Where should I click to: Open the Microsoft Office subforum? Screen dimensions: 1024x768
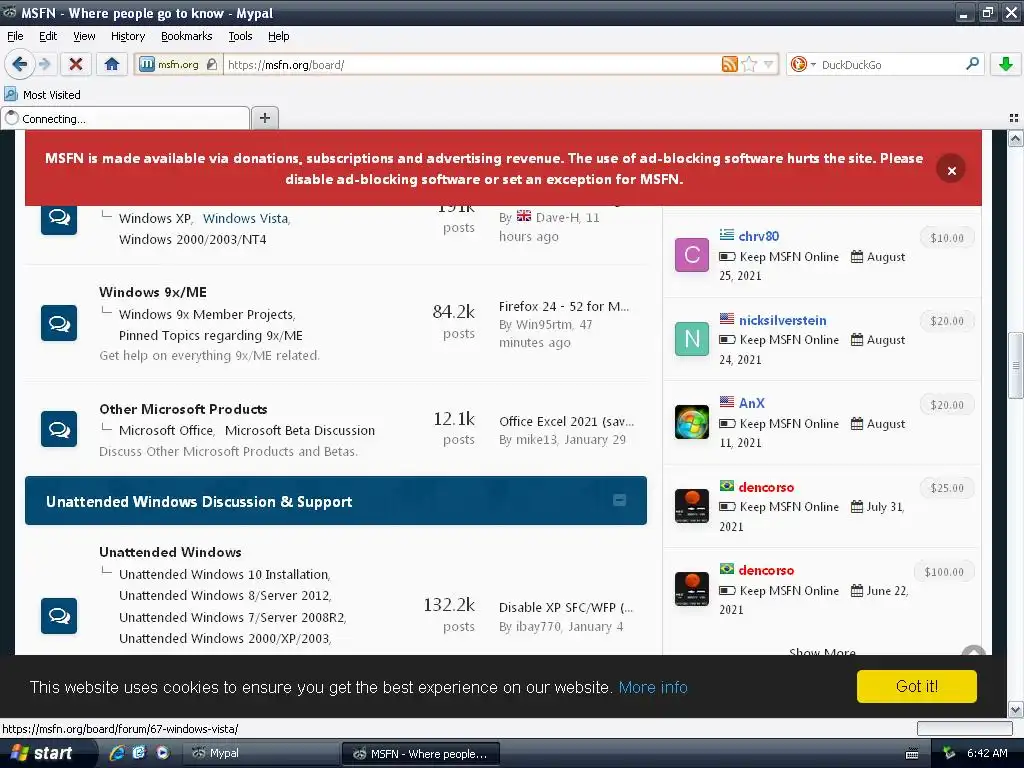(x=166, y=430)
